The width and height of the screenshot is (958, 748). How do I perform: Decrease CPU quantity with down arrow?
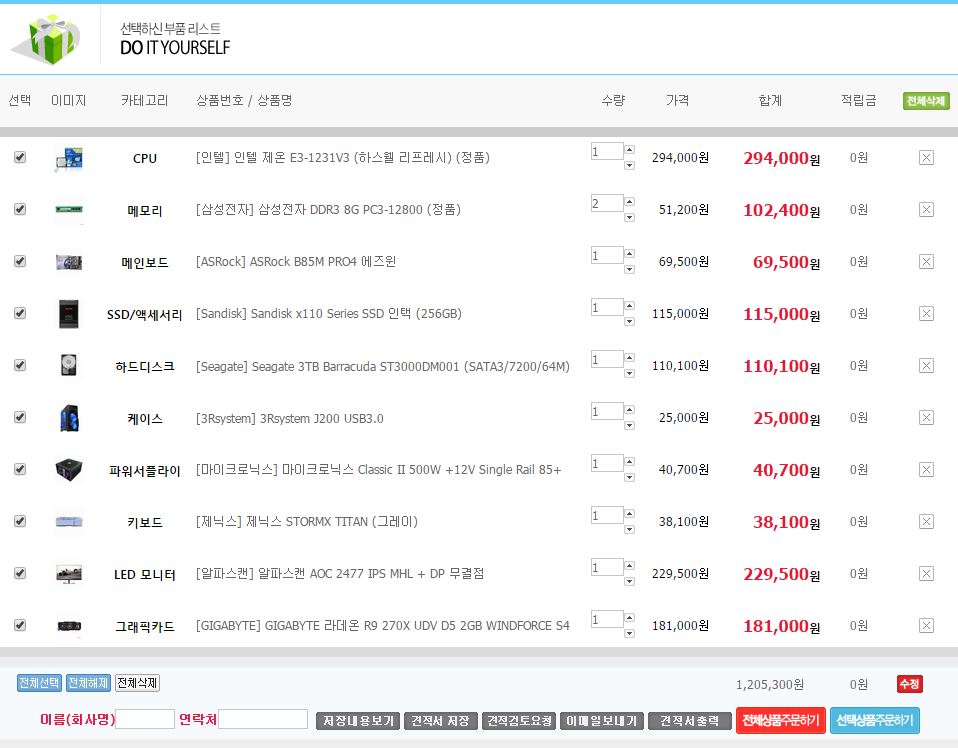(x=629, y=165)
